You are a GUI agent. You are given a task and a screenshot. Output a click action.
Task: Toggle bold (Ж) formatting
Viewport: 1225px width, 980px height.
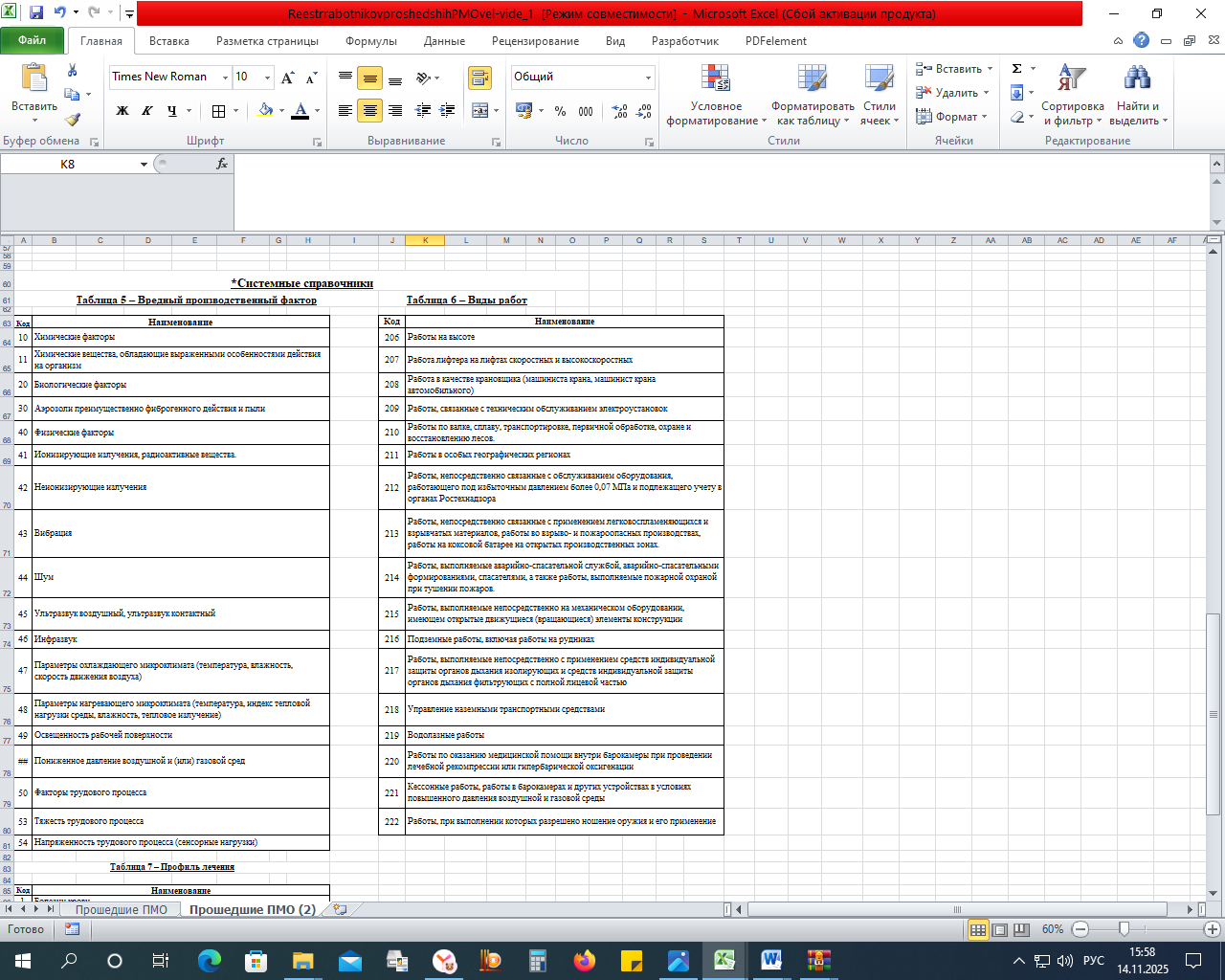pos(122,111)
